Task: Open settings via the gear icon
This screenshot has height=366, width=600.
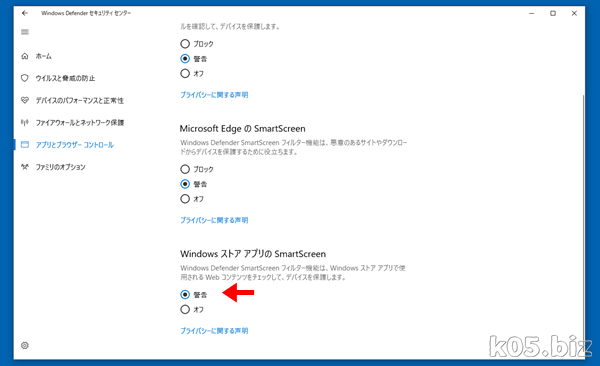Action: [x=25, y=345]
